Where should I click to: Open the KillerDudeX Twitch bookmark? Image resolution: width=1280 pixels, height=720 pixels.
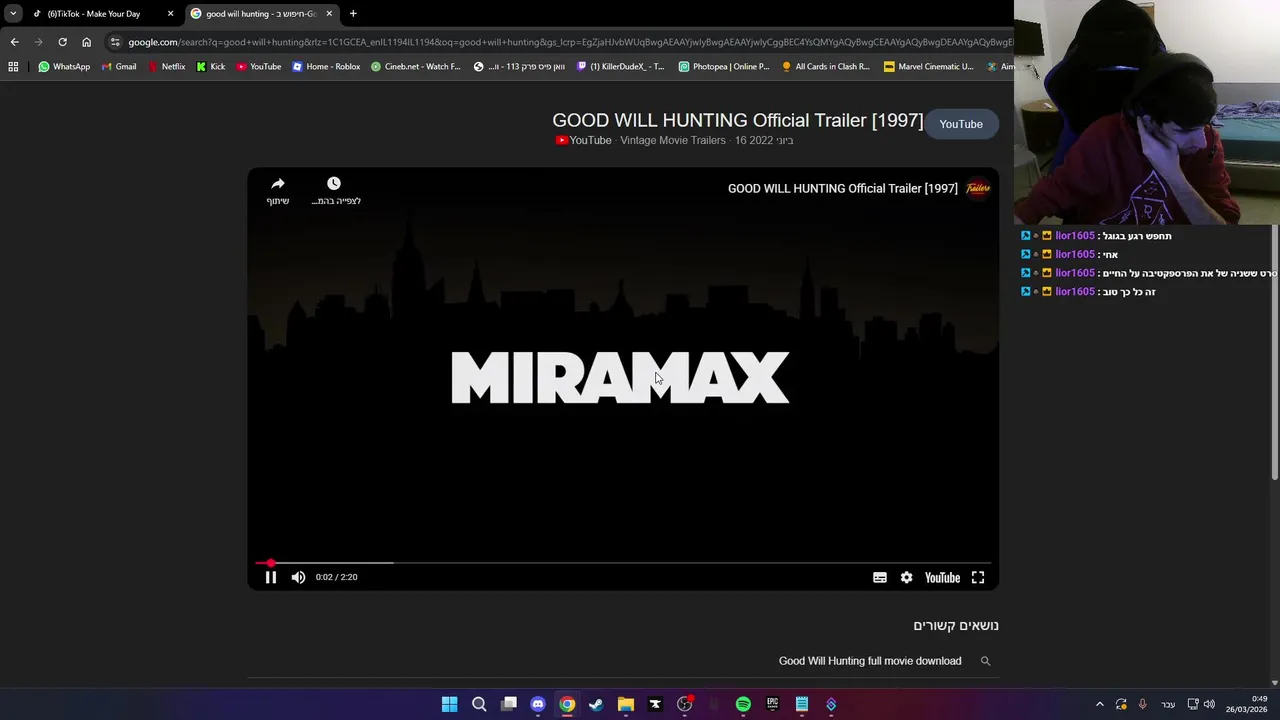coord(620,67)
